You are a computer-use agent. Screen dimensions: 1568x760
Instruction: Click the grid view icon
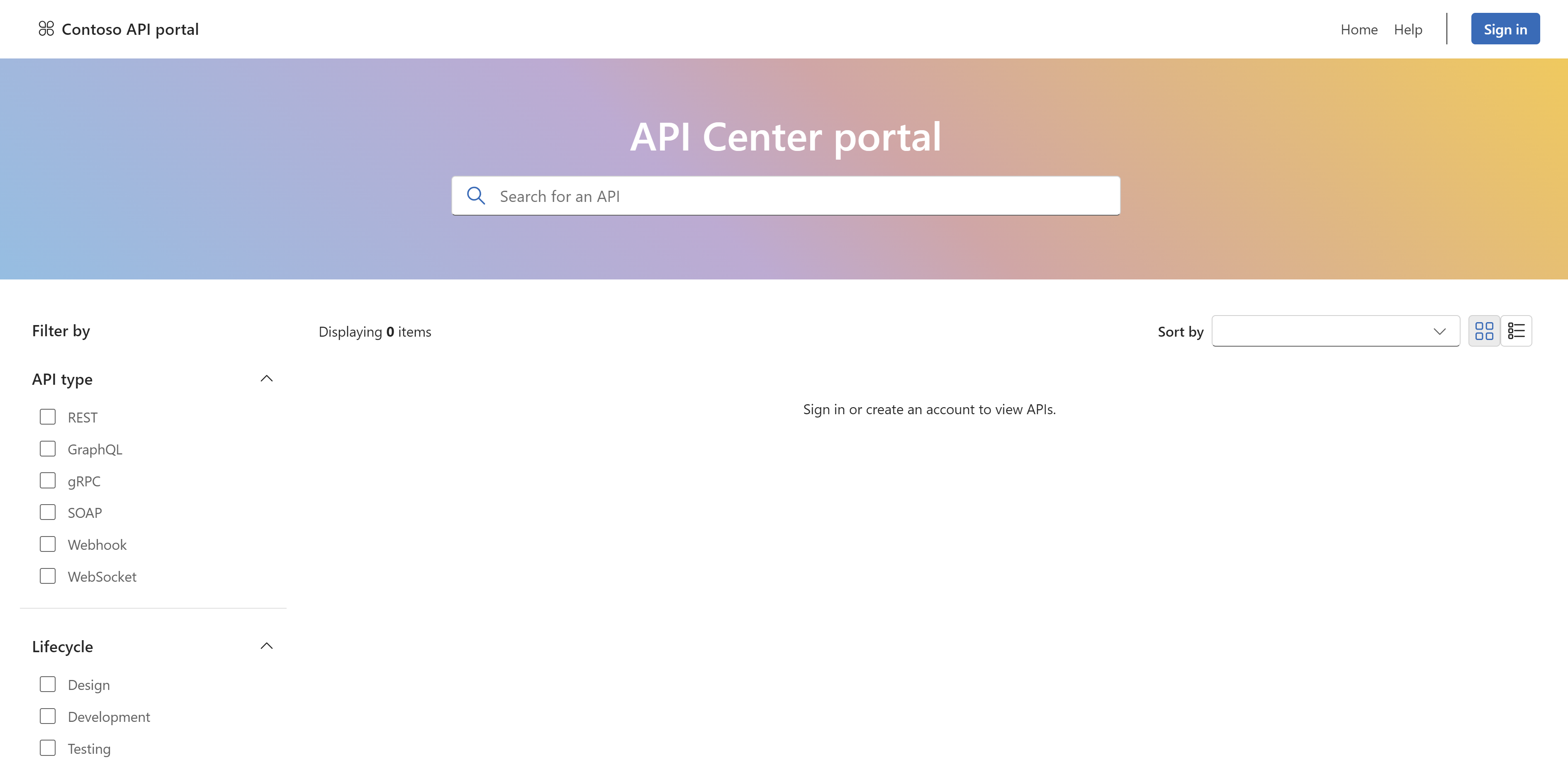(x=1484, y=330)
